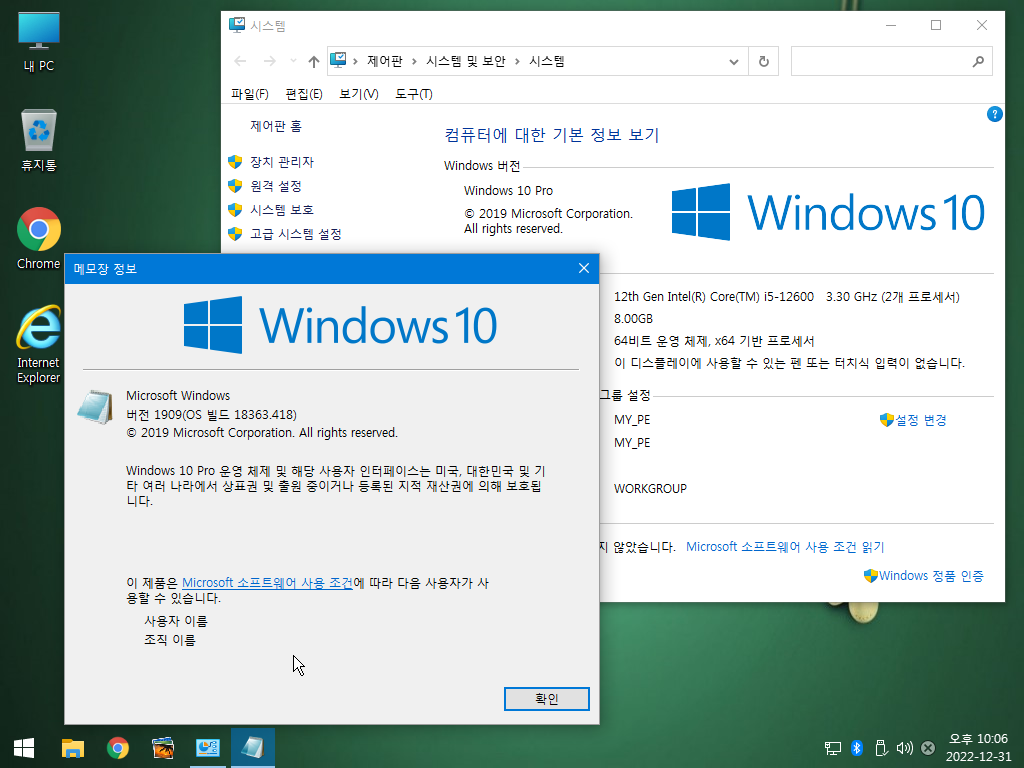Go to 제어판 홈 link

point(276,126)
